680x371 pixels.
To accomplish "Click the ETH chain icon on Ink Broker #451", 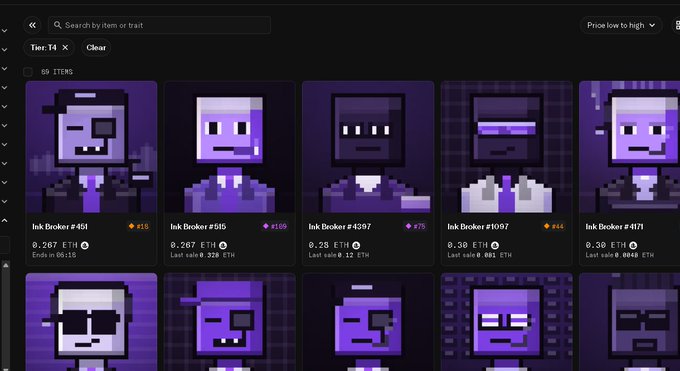I will click(x=85, y=245).
